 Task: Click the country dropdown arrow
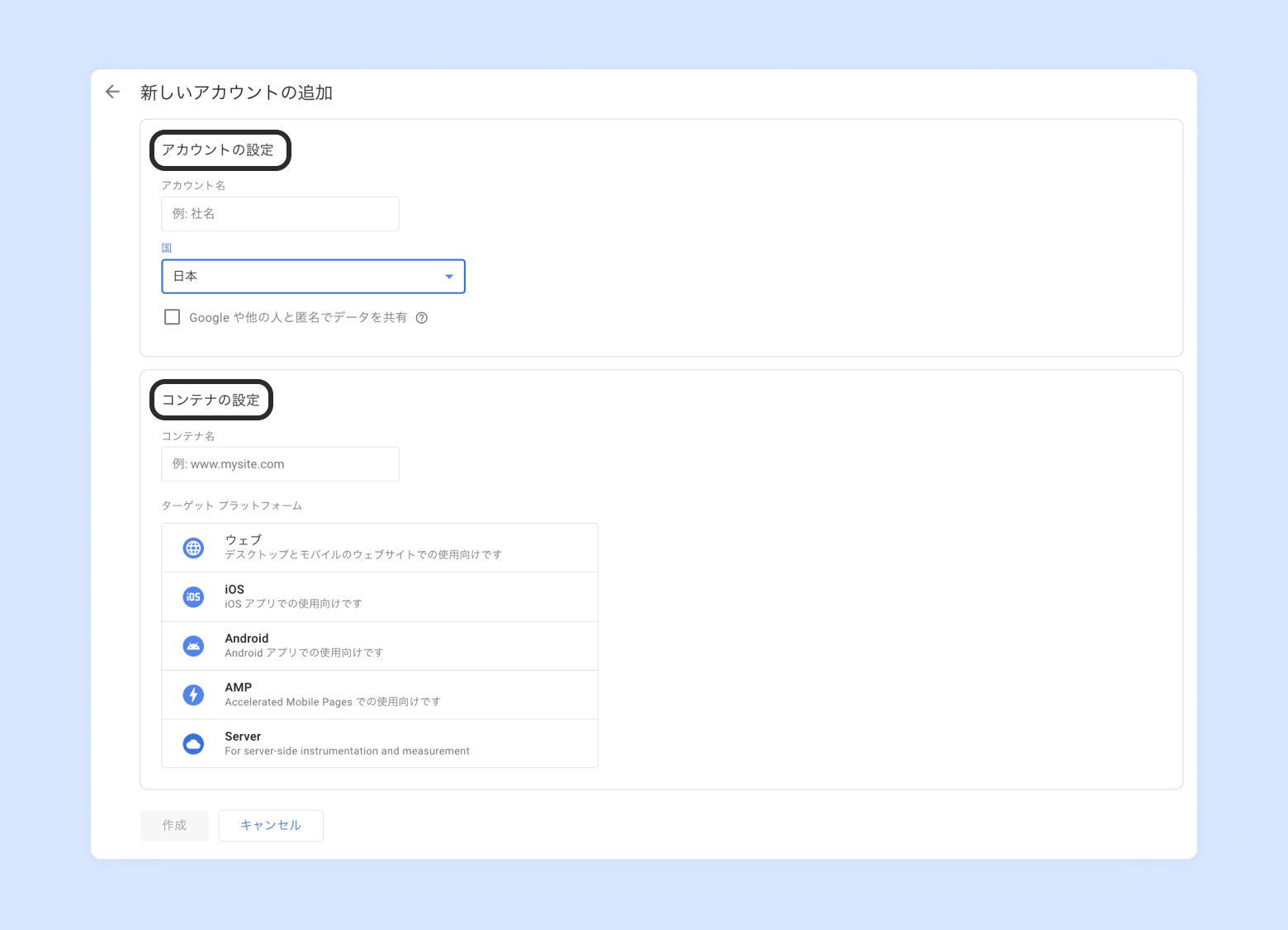coord(449,277)
